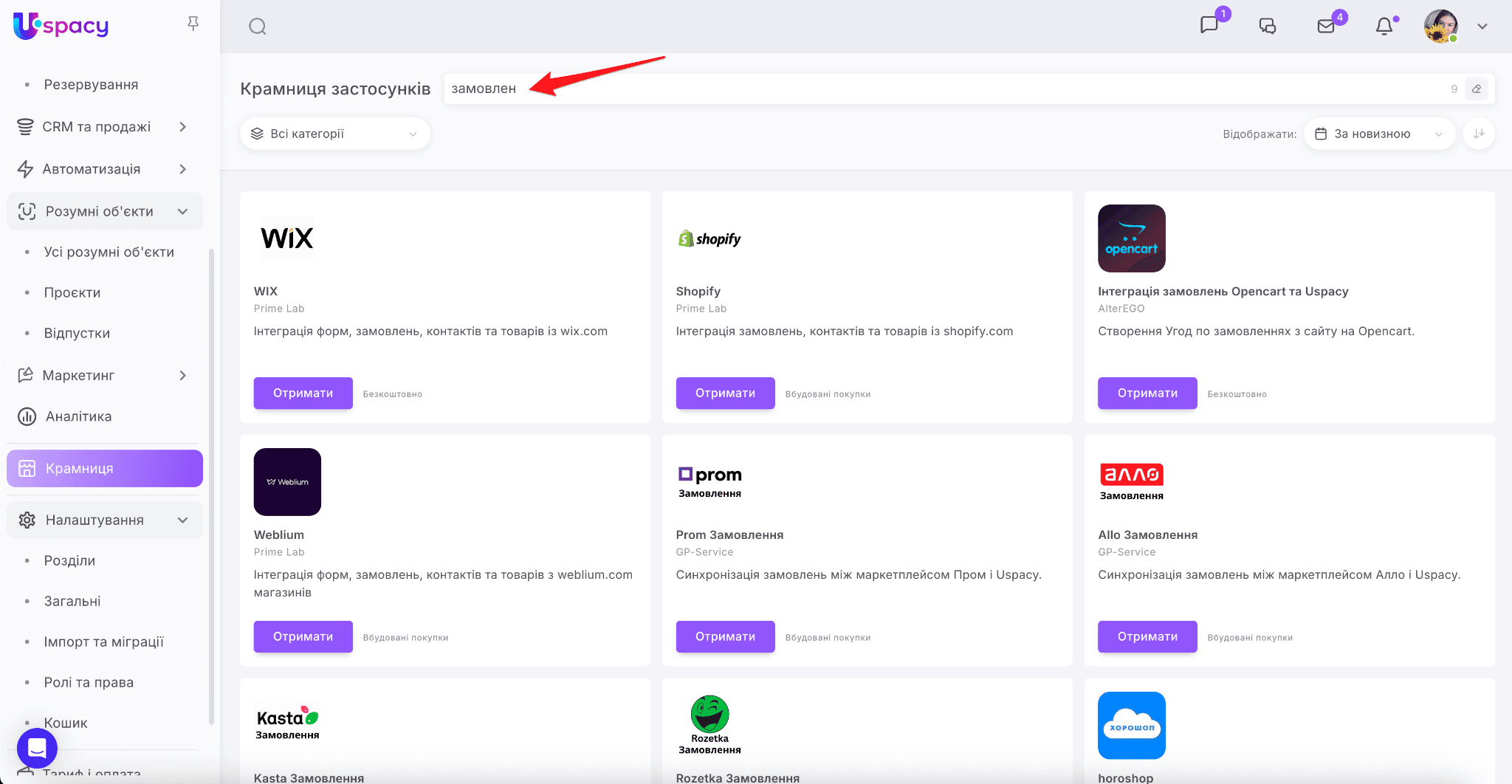Get Prom Замовлення with Отримати
Screen dimensions: 1512x784
726,637
